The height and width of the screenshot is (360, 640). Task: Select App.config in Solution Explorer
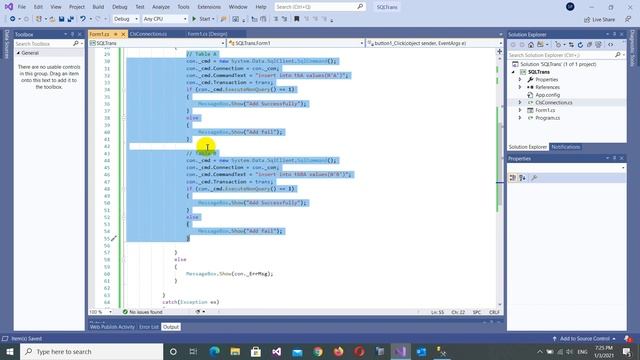coord(547,95)
